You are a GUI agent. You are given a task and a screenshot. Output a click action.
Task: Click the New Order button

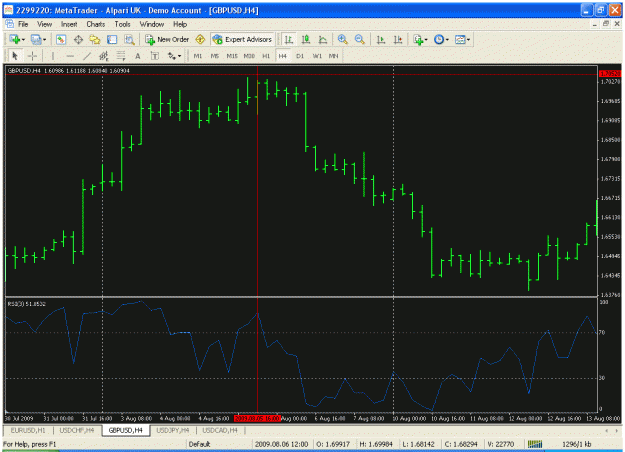pyautogui.click(x=167, y=39)
